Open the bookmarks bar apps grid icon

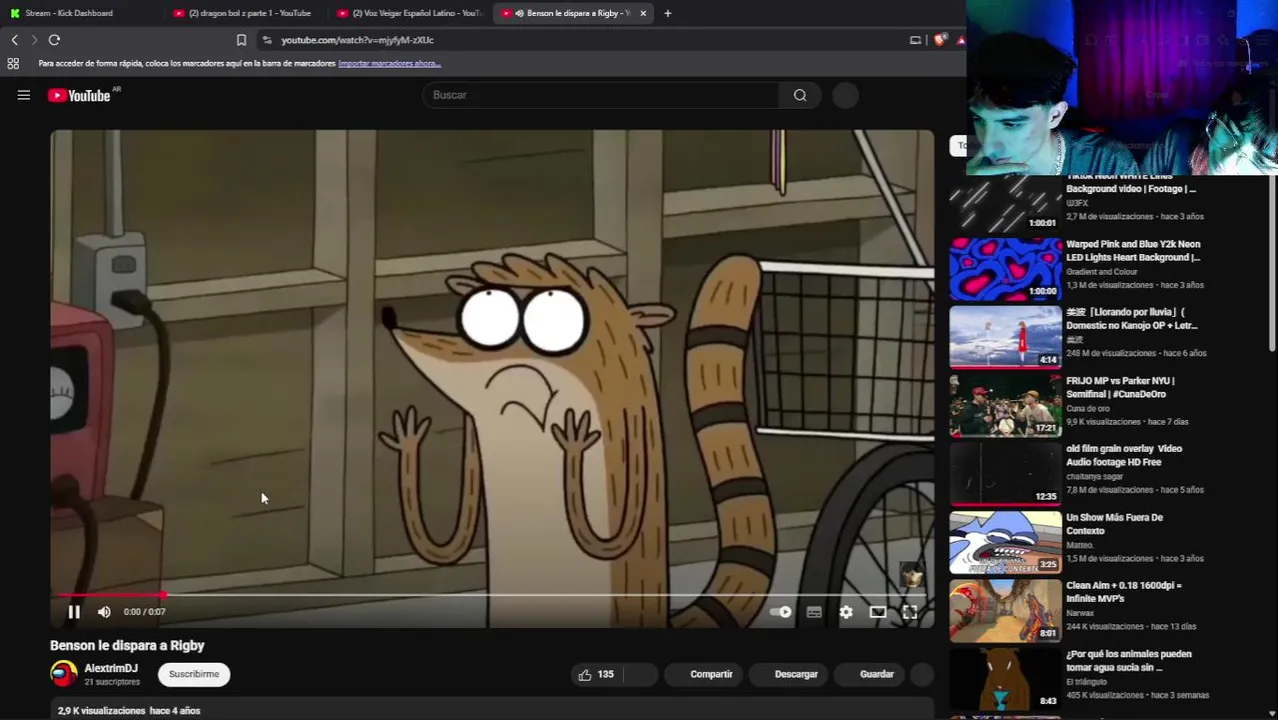(13, 63)
